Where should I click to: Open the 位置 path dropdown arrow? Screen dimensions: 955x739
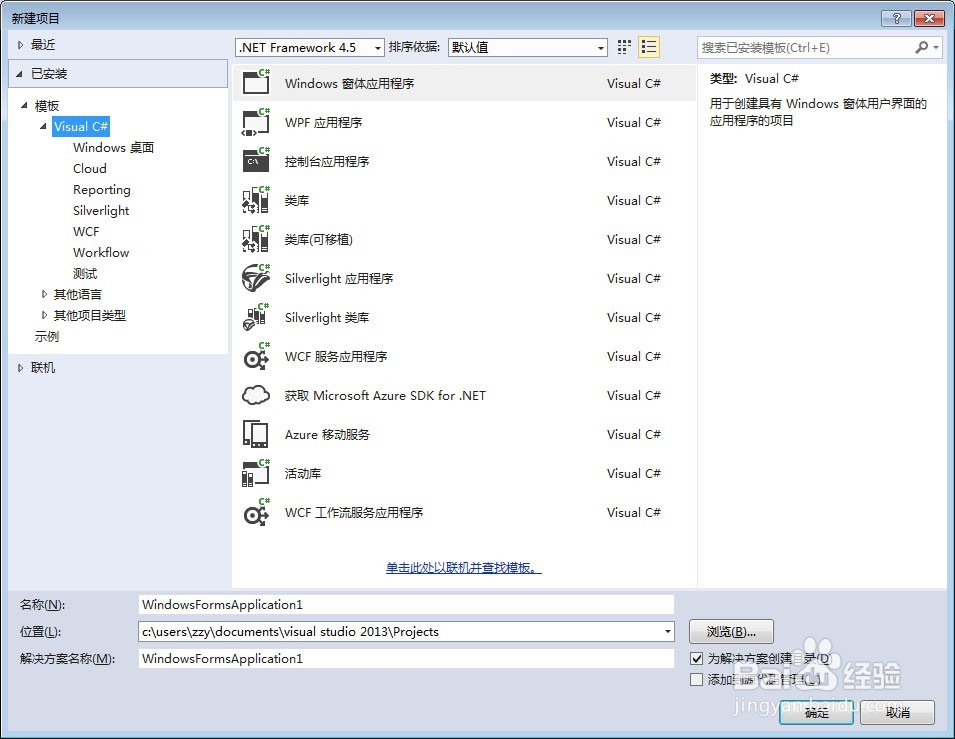click(x=668, y=632)
